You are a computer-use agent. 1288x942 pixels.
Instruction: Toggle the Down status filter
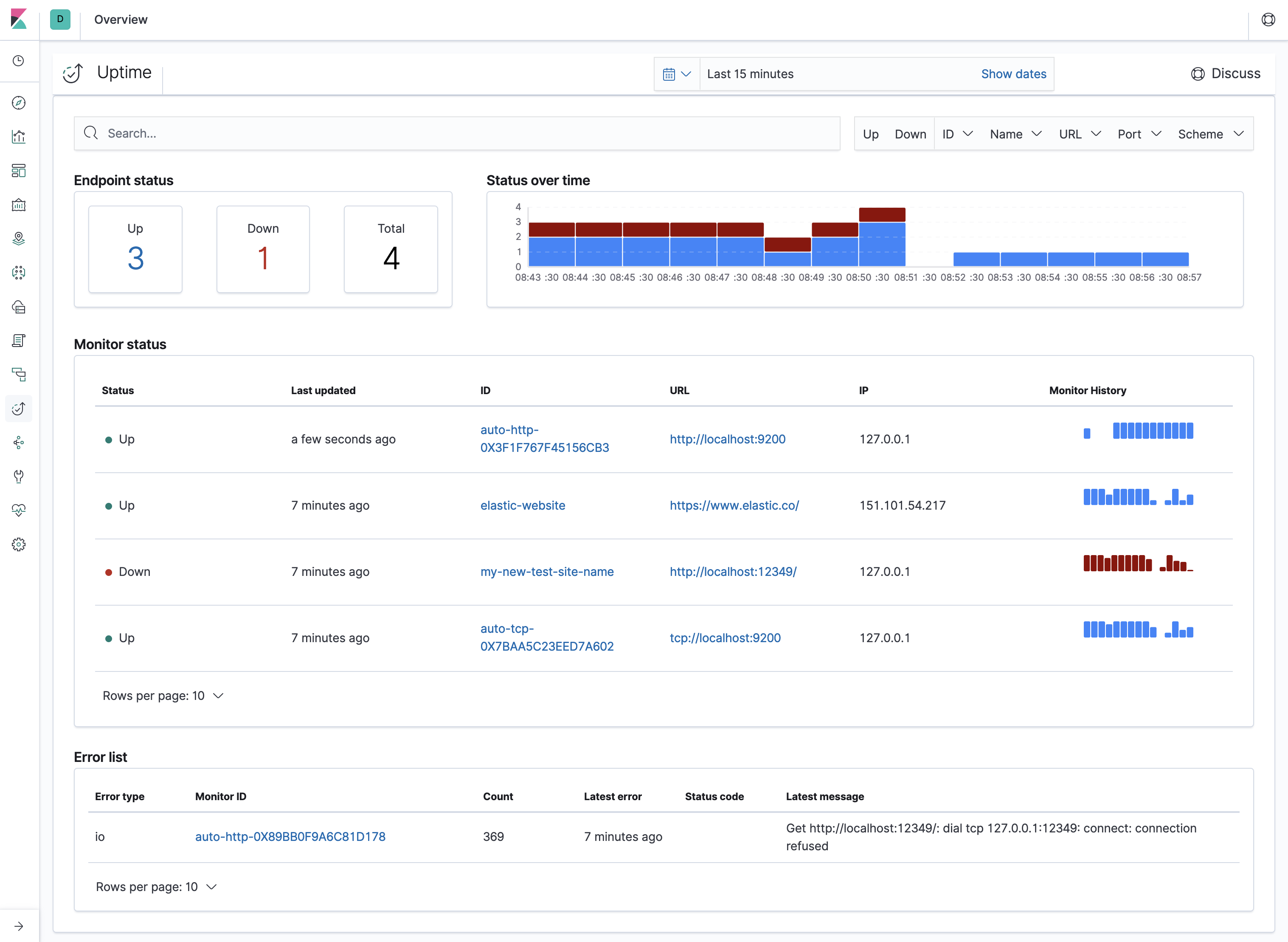[x=910, y=134]
